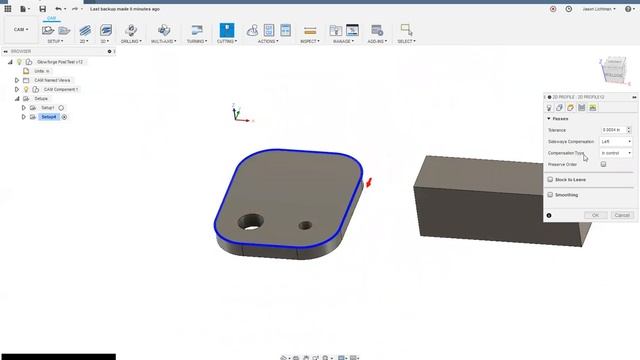The image size is (640, 360).
Task: Open the MANAGE dropdown menu label
Action: (343, 41)
